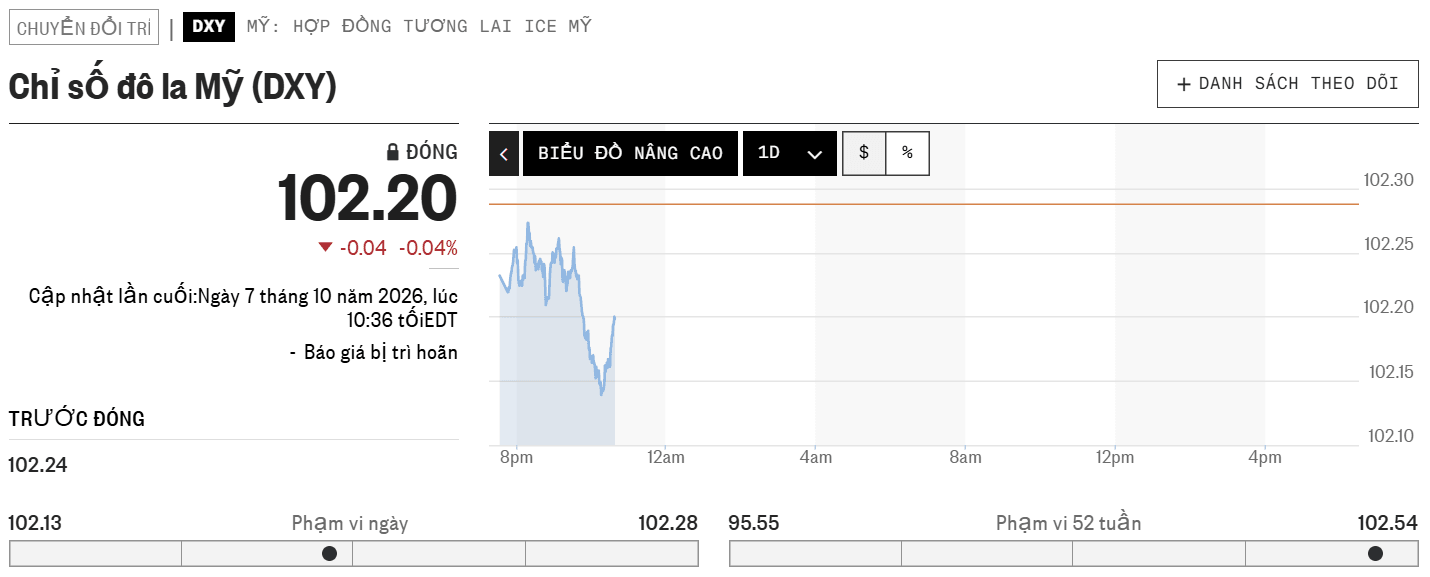
Task: Click the red down-triangle change indicator
Action: [x=325, y=247]
